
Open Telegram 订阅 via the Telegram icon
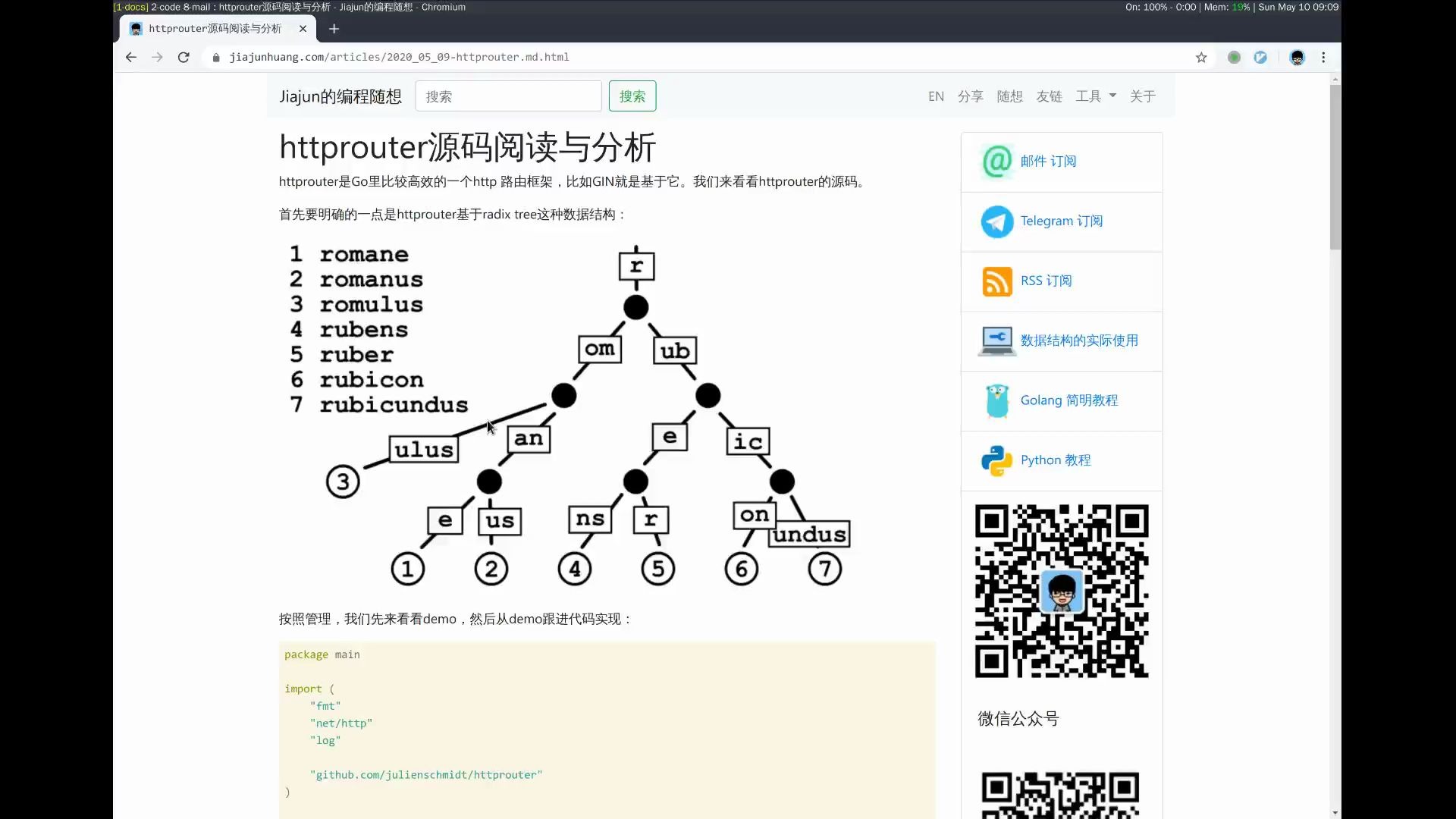point(996,221)
